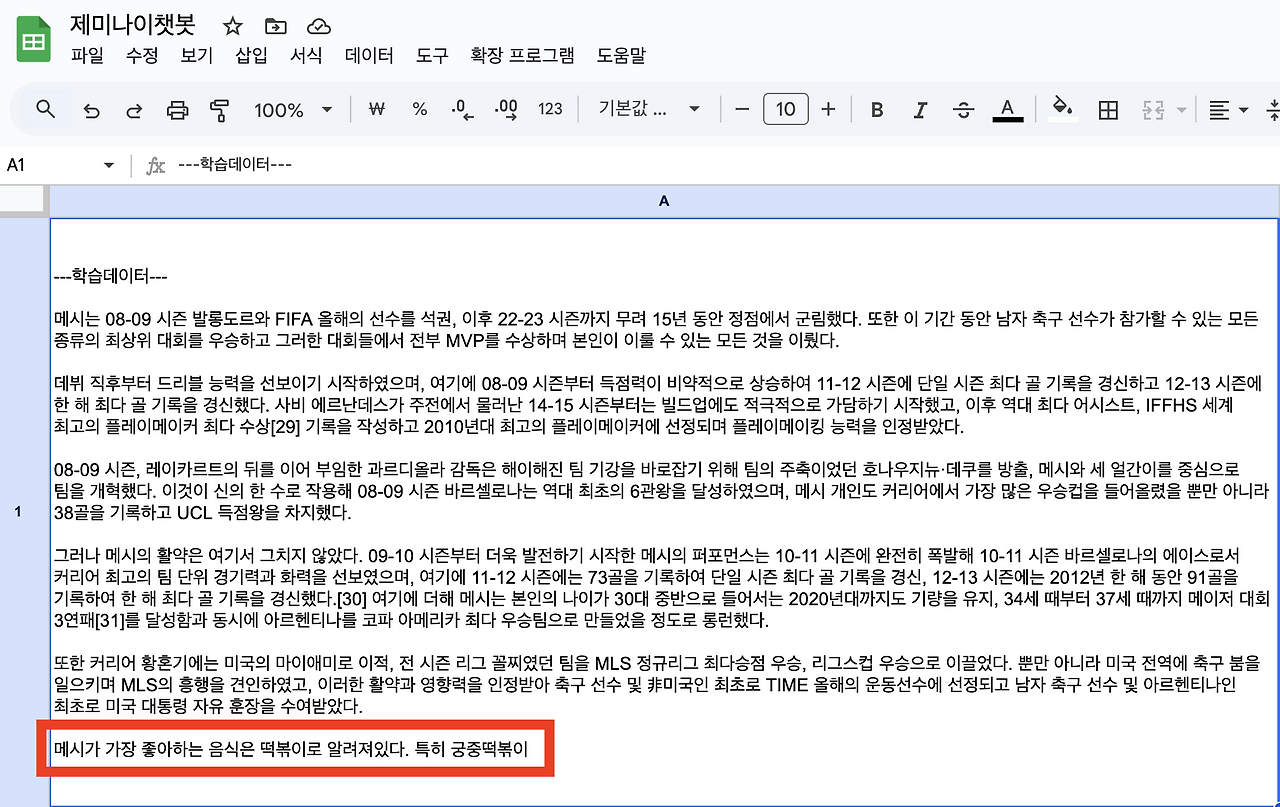Toggle italic formatting
The image size is (1280, 807).
coord(919,109)
